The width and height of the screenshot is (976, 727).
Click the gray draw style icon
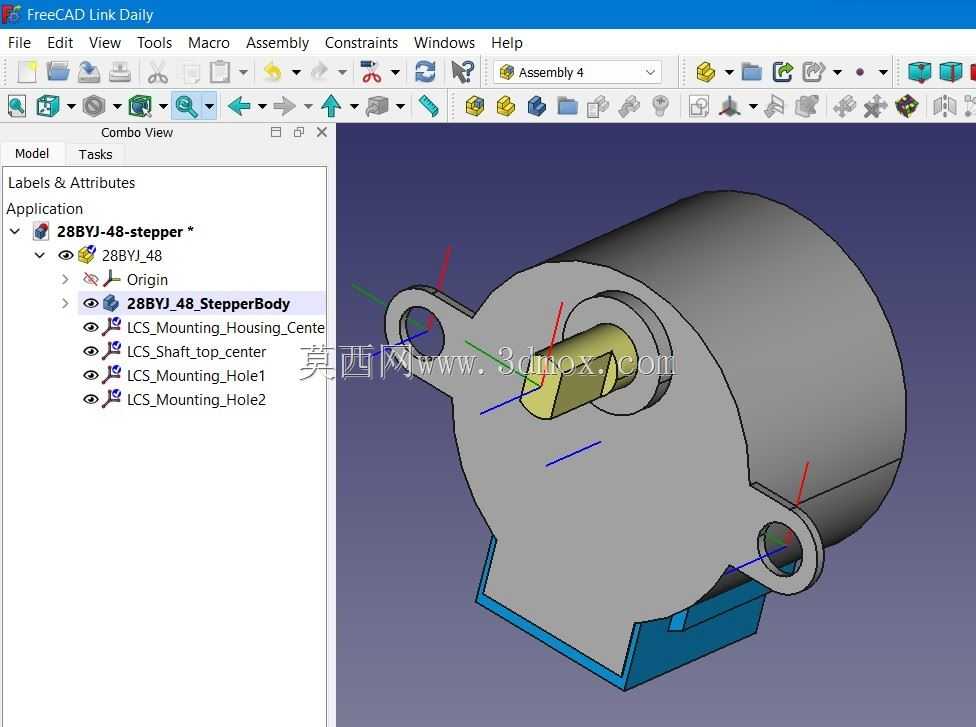[x=94, y=106]
